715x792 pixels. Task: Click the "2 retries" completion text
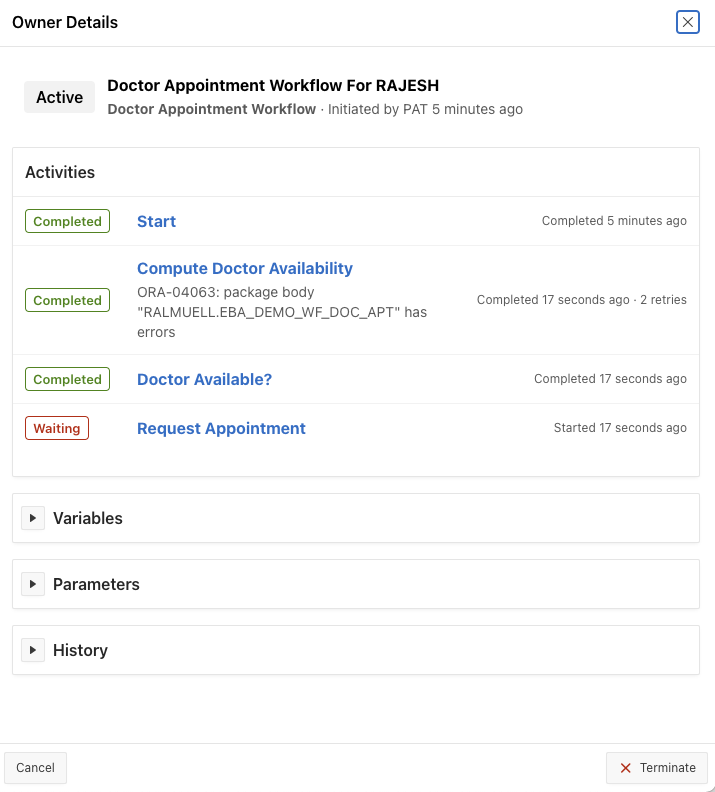click(x=664, y=300)
